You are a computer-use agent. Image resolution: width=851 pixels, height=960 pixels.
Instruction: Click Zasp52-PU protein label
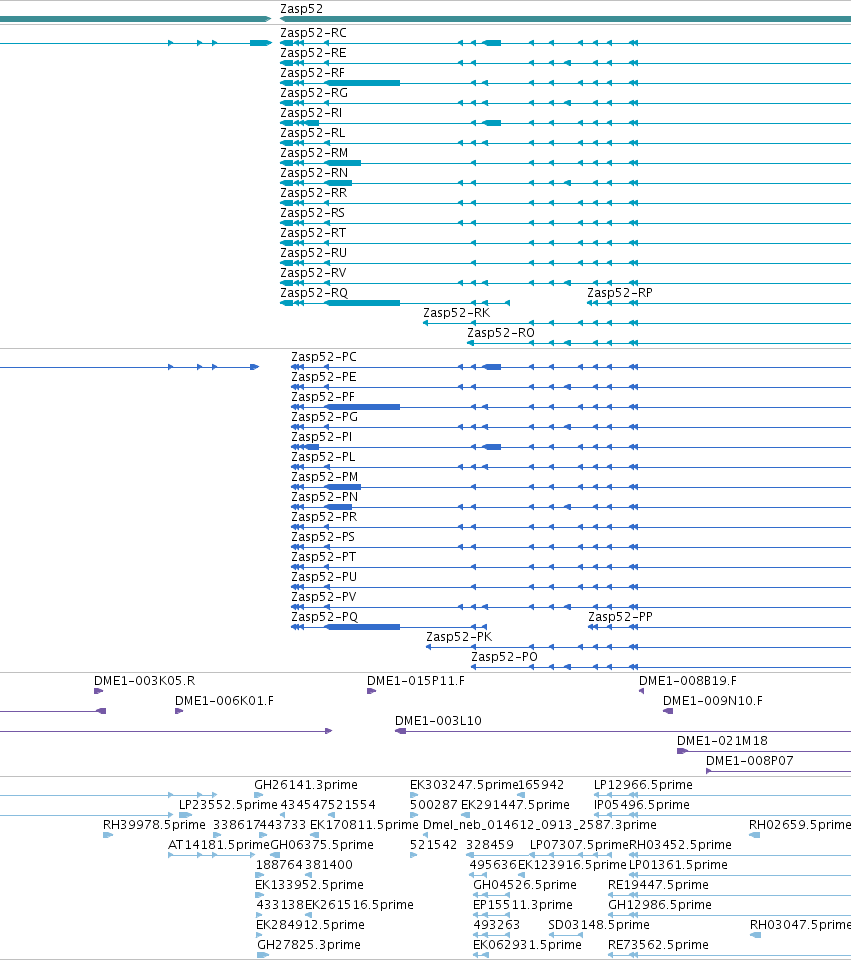coord(324,577)
